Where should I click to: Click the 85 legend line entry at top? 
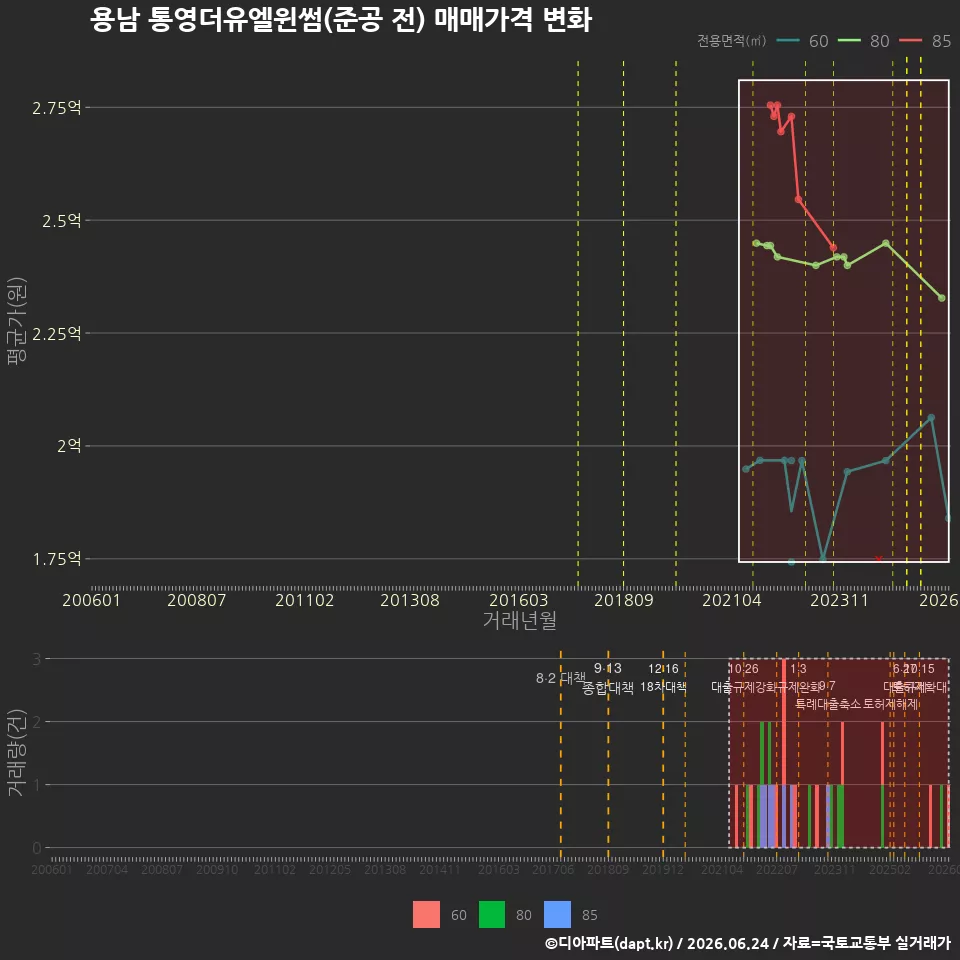[925, 41]
